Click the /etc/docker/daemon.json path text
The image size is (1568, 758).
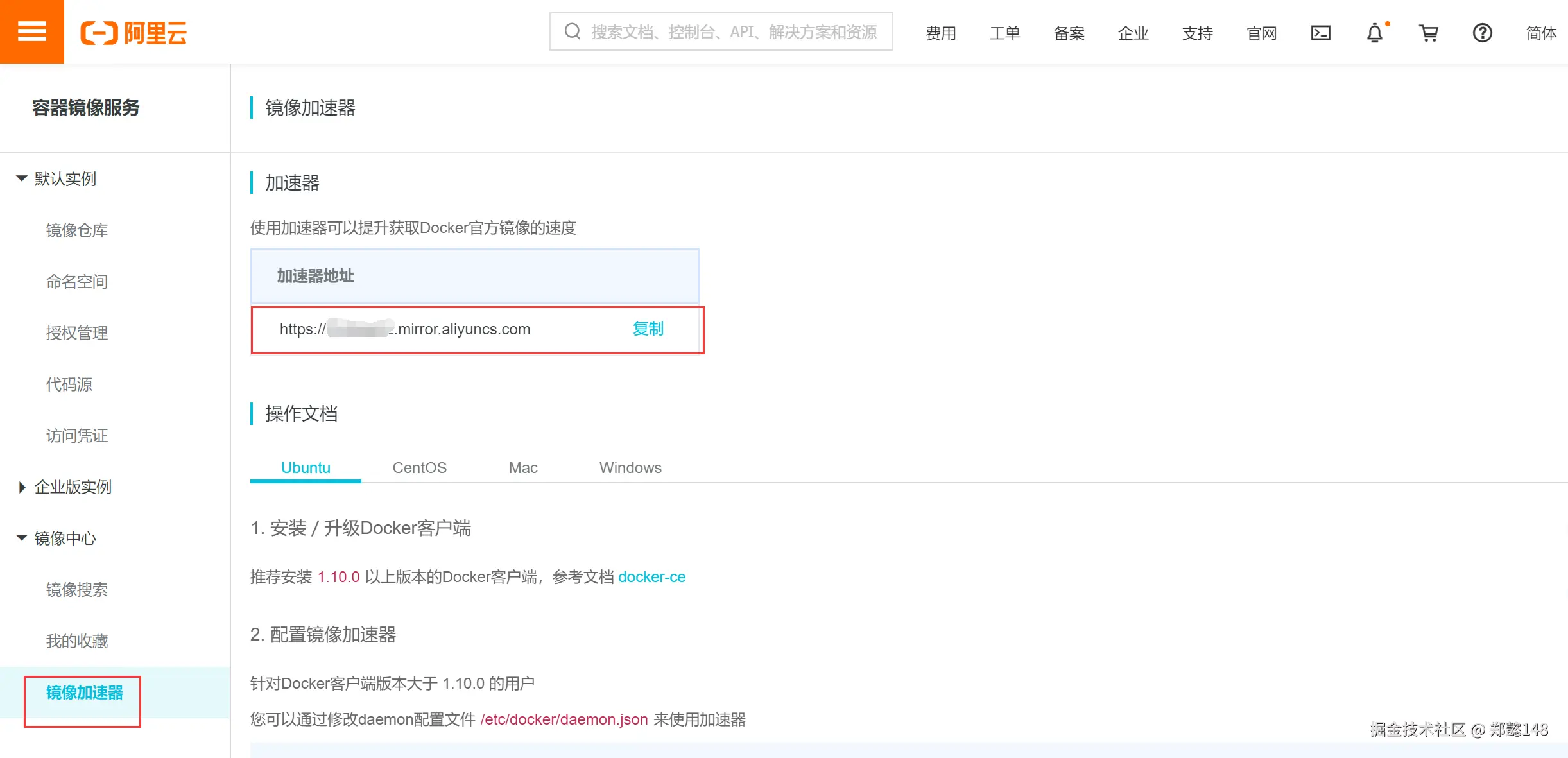[x=564, y=719]
